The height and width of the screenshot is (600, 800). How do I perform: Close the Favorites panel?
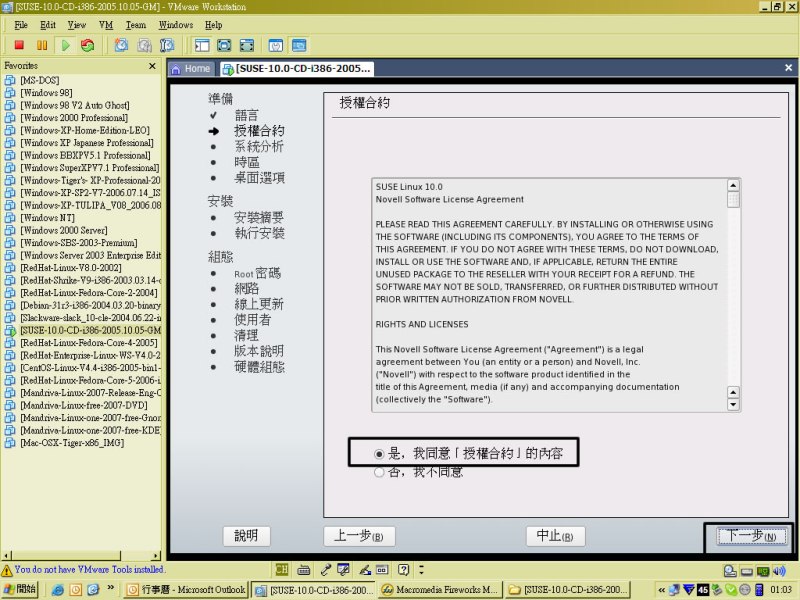point(152,66)
